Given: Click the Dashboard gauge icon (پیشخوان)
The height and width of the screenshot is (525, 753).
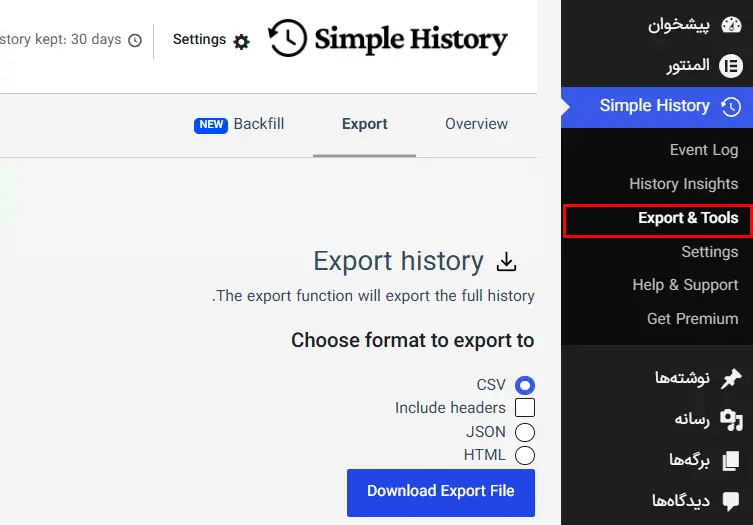Looking at the screenshot, I should pyautogui.click(x=731, y=25).
